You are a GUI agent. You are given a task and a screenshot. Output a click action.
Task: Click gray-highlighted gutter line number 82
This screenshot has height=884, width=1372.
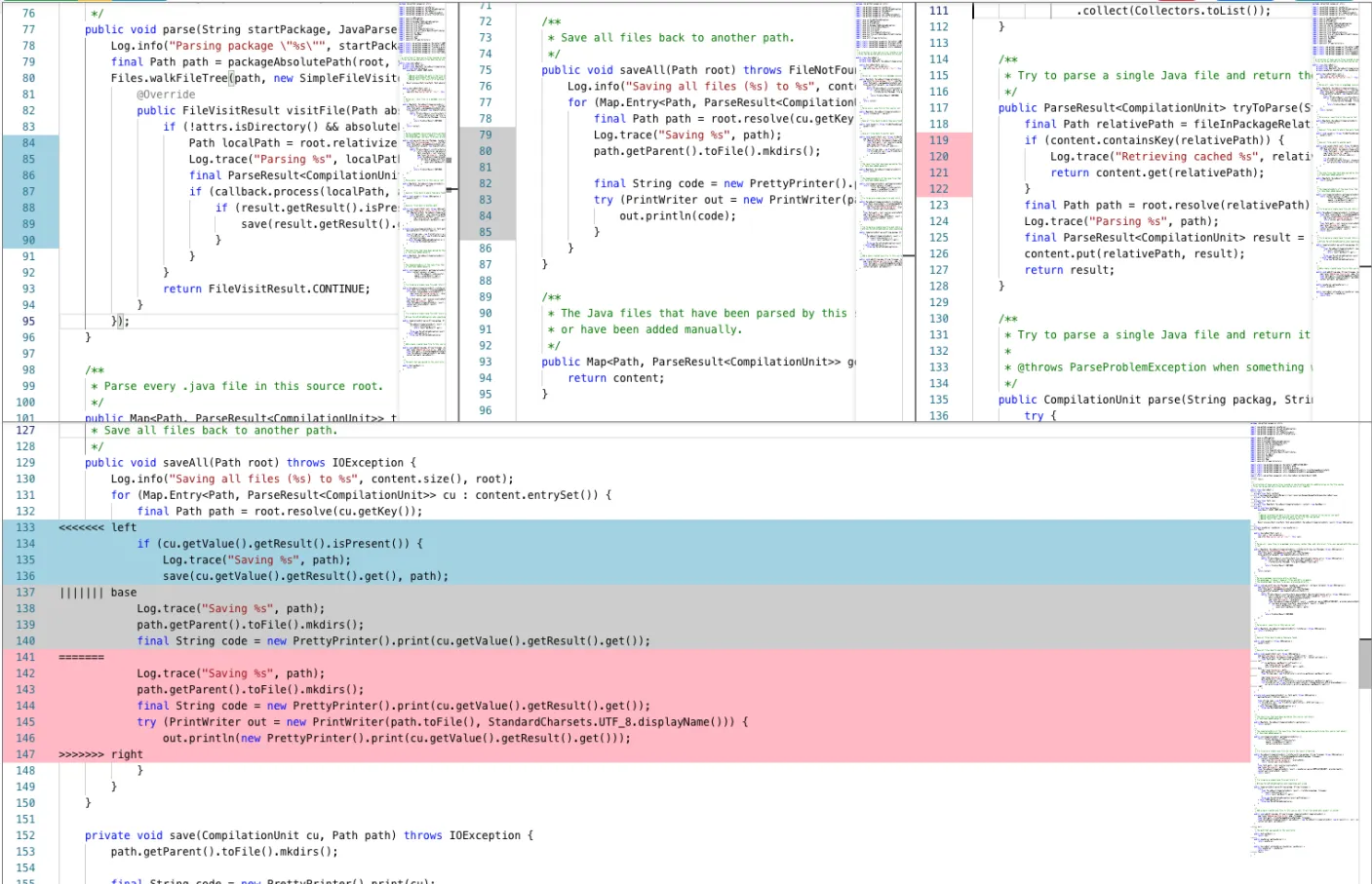click(x=486, y=184)
